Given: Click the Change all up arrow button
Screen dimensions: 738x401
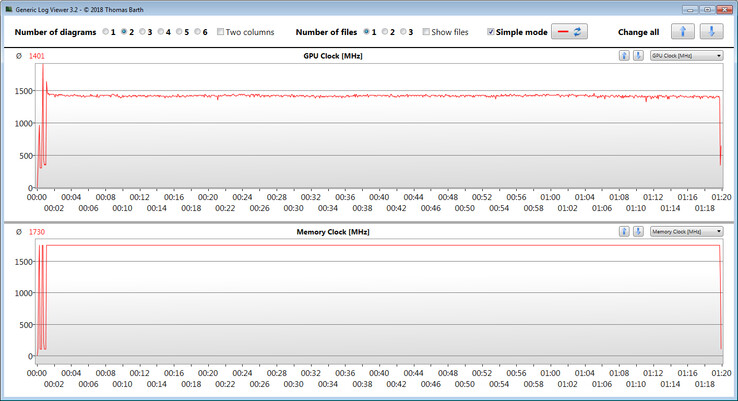Looking at the screenshot, I should click(683, 32).
